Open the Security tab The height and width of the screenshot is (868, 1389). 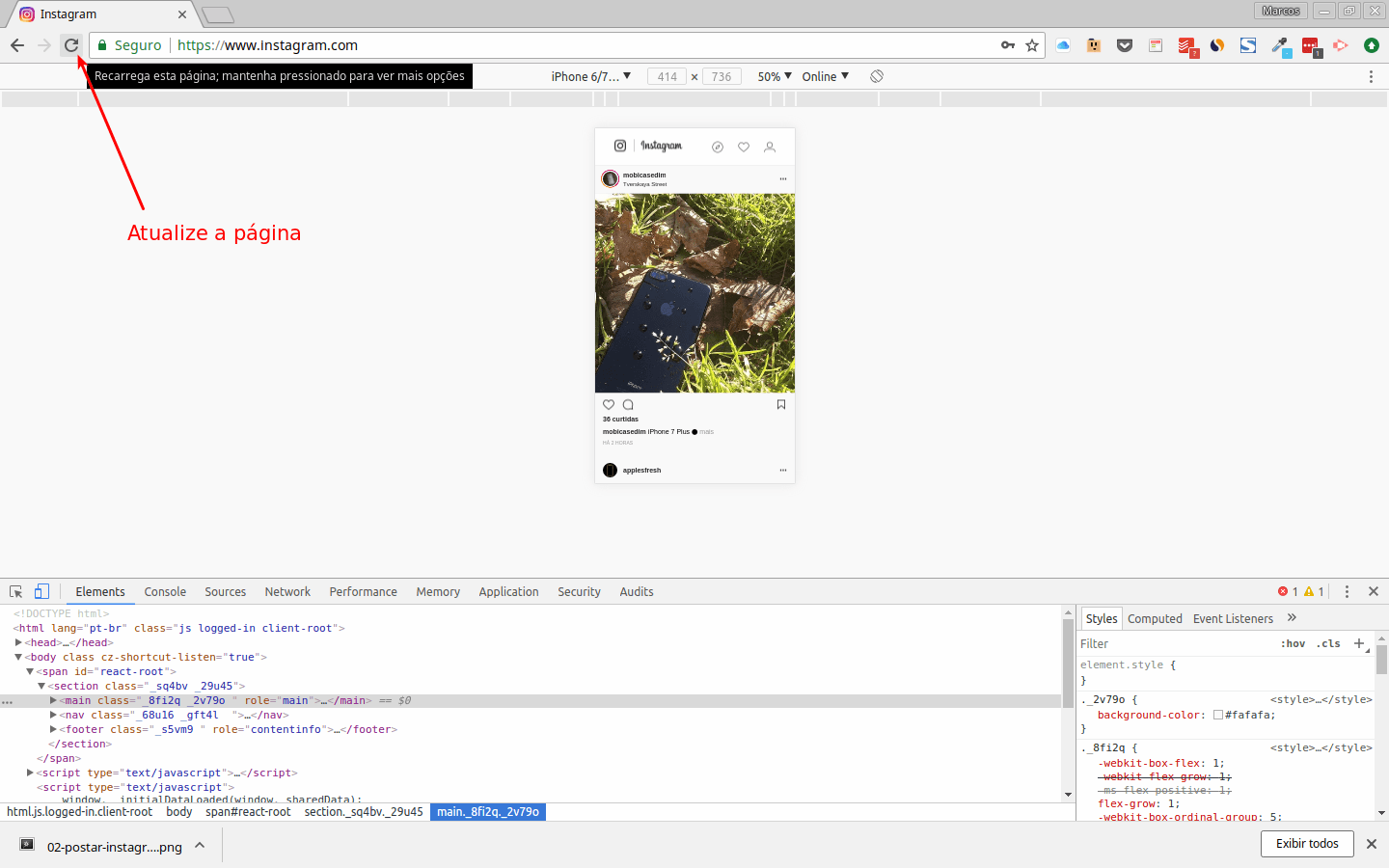pyautogui.click(x=579, y=591)
